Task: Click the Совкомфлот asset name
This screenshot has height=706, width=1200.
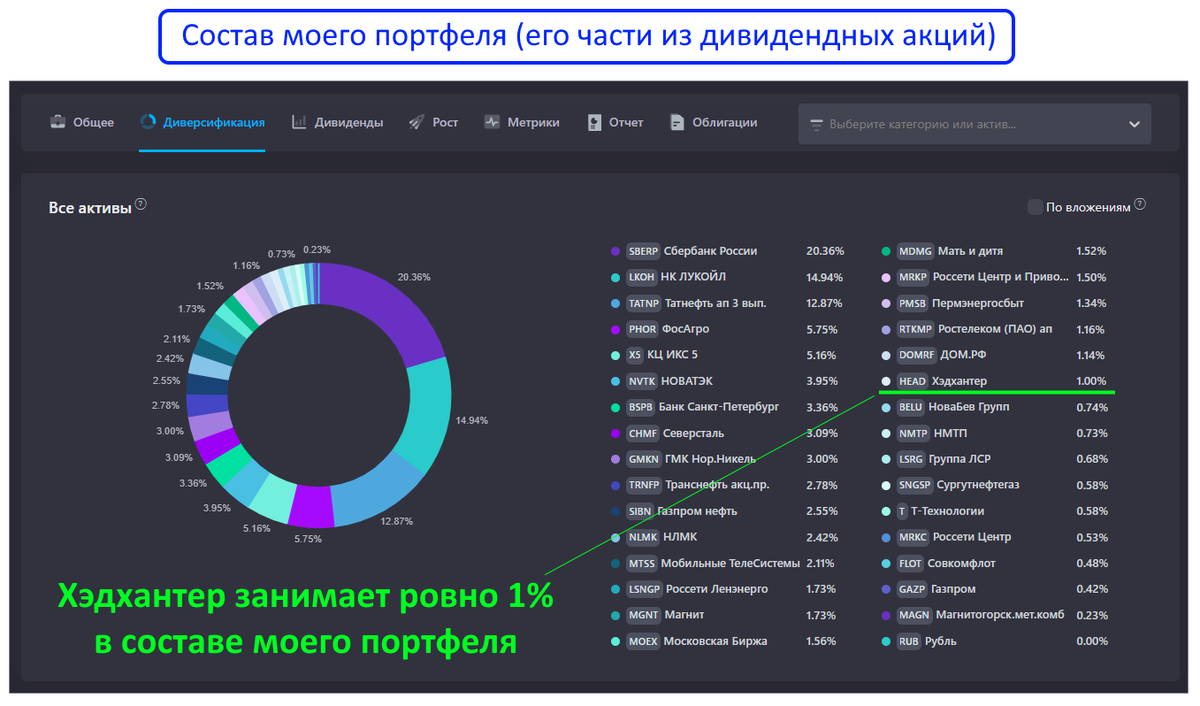Action: coord(961,563)
